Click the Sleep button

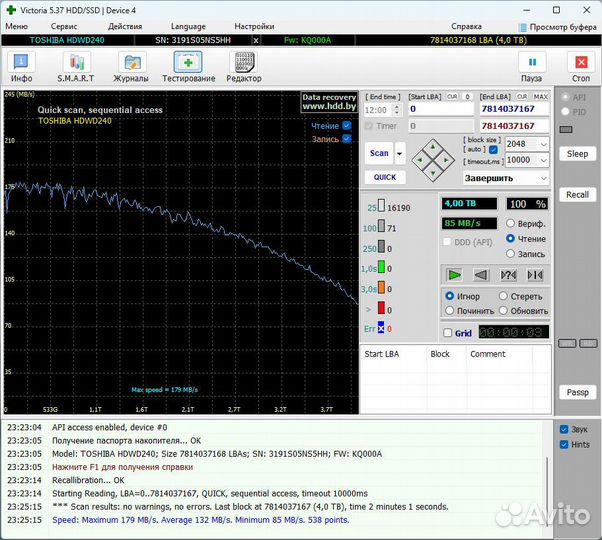tap(577, 154)
